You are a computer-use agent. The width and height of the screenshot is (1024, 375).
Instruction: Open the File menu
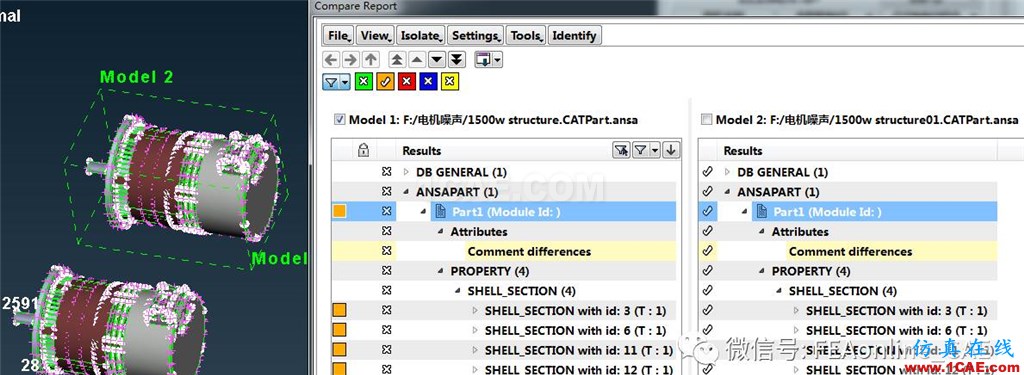coord(340,36)
